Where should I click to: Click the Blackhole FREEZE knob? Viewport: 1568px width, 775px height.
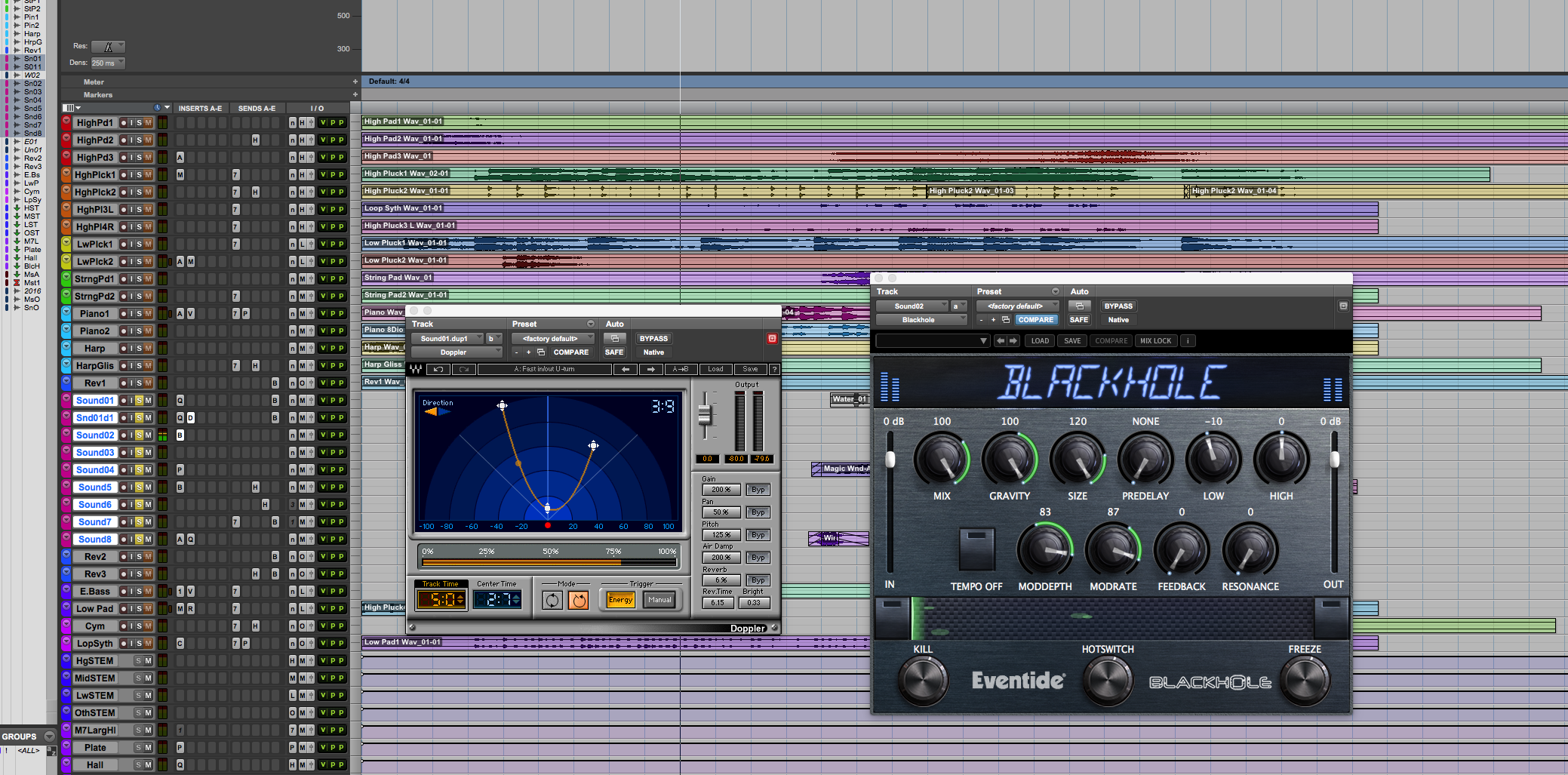point(1305,679)
